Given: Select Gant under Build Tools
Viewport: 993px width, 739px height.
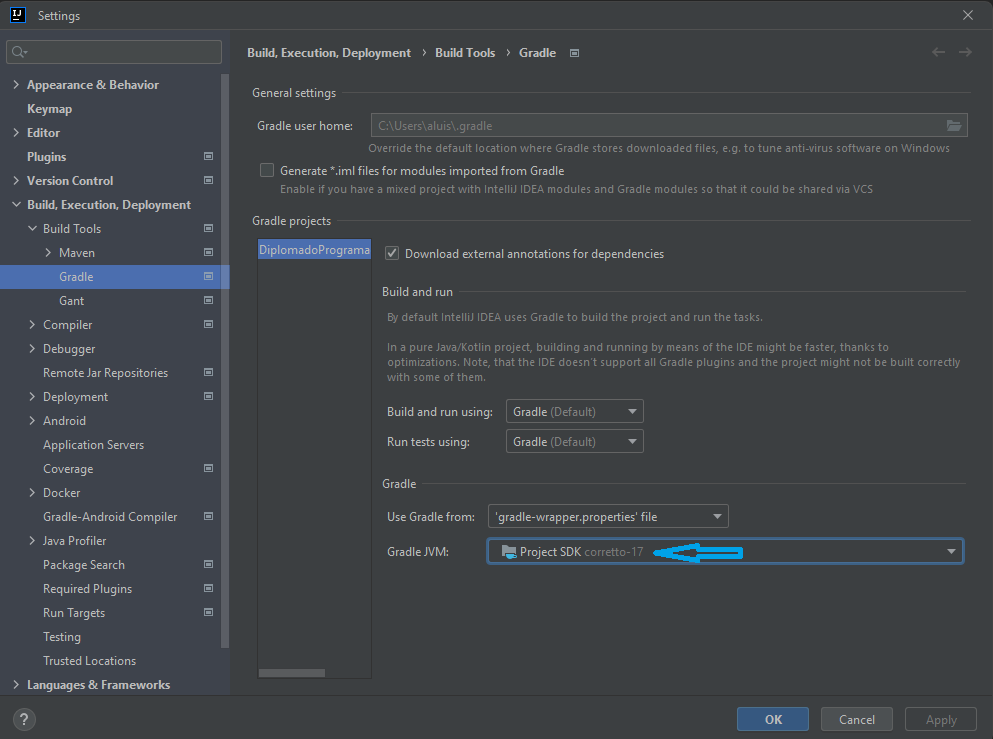Looking at the screenshot, I should coord(72,301).
